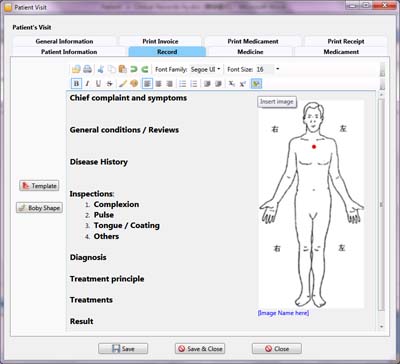Click the insert image toolbar icon
Image resolution: width=400 pixels, height=364 pixels.
(256, 83)
